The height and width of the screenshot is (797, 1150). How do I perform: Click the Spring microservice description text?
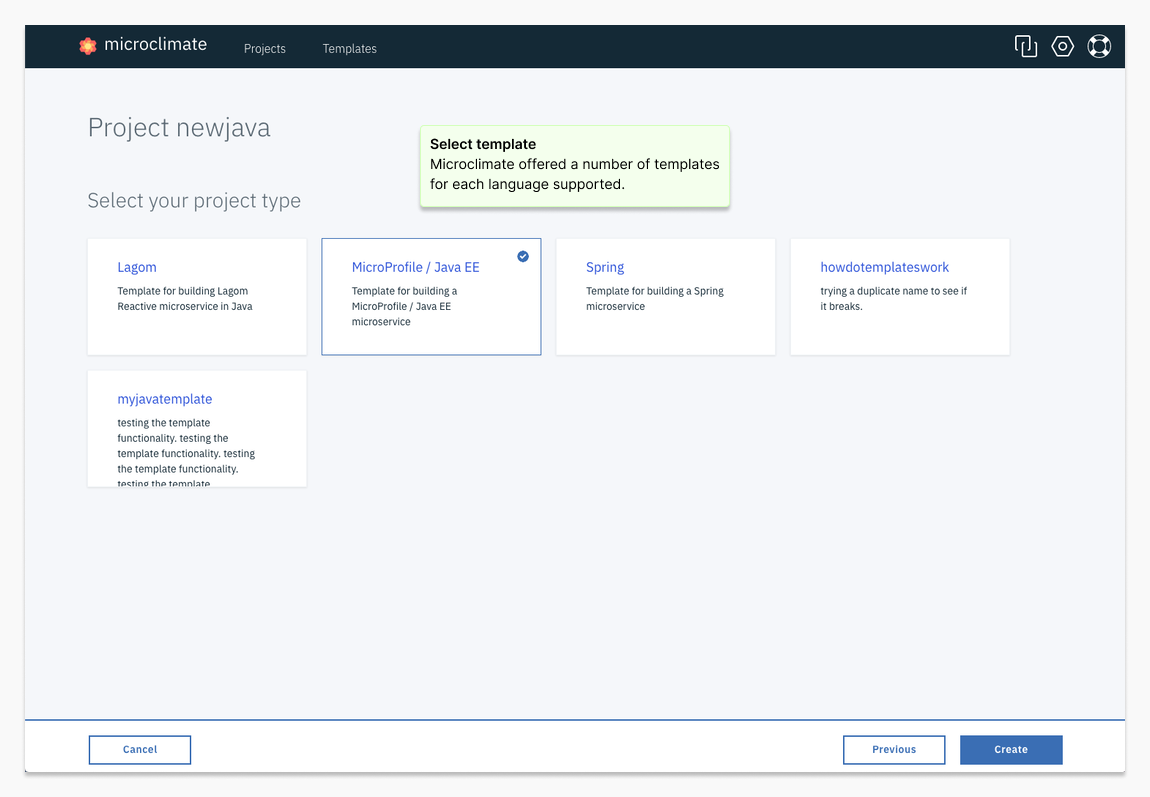654,299
